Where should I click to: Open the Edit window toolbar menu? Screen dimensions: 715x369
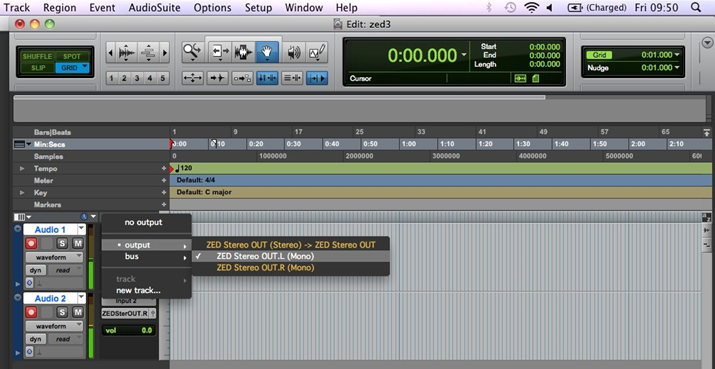click(707, 43)
